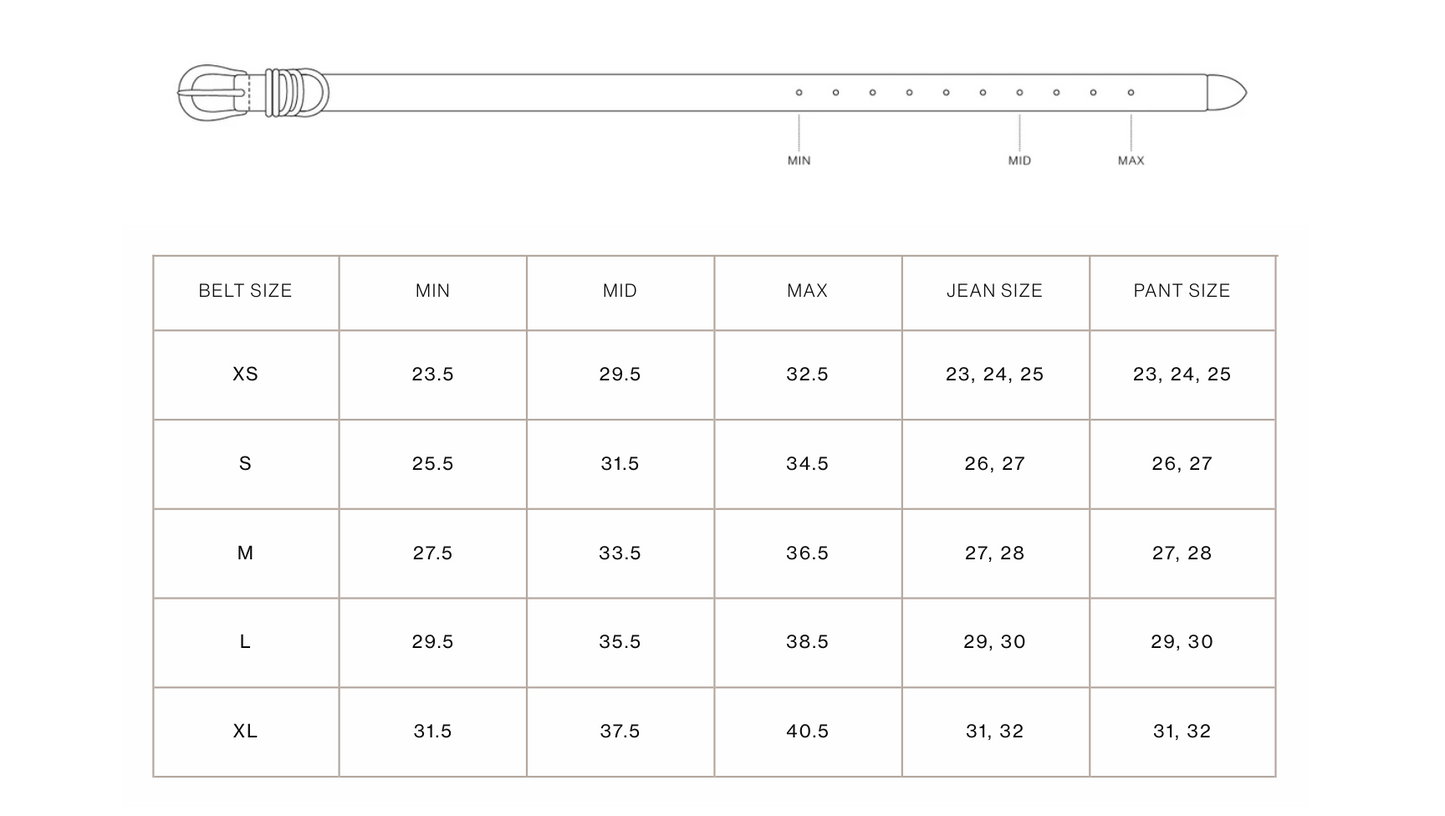Select the XL belt size row label

tap(245, 731)
